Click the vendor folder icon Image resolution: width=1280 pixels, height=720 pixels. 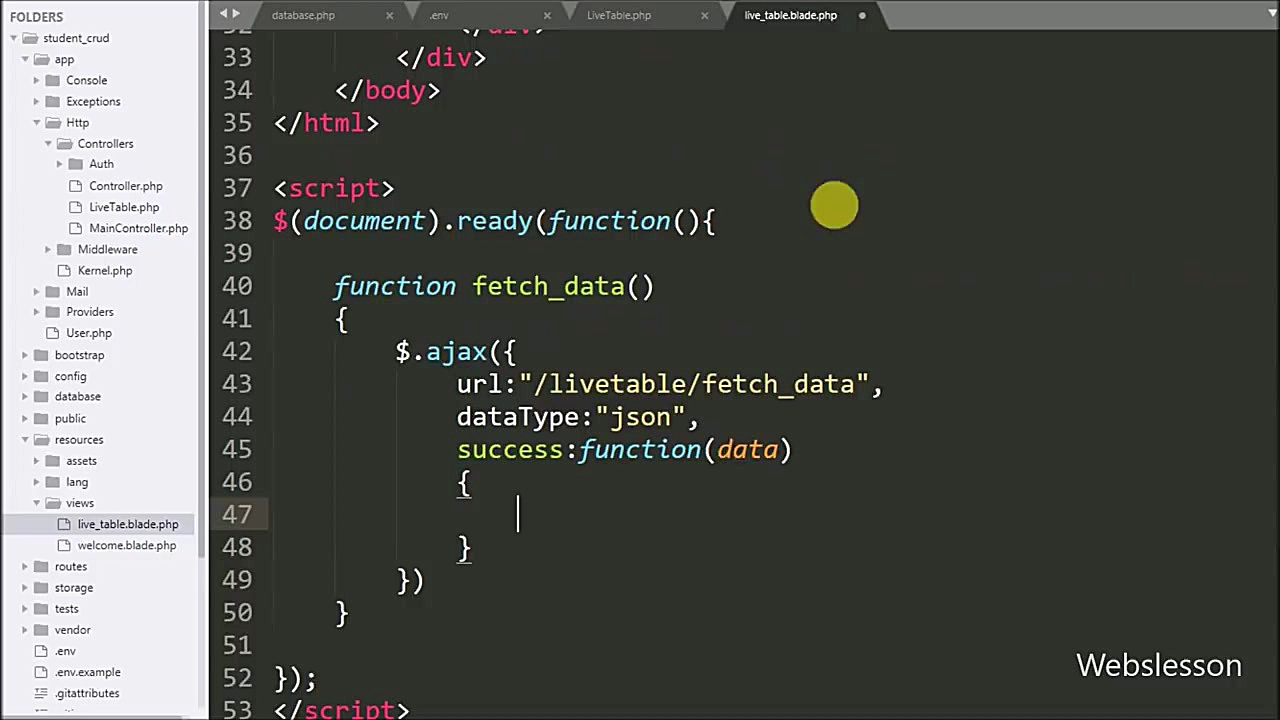(41, 630)
